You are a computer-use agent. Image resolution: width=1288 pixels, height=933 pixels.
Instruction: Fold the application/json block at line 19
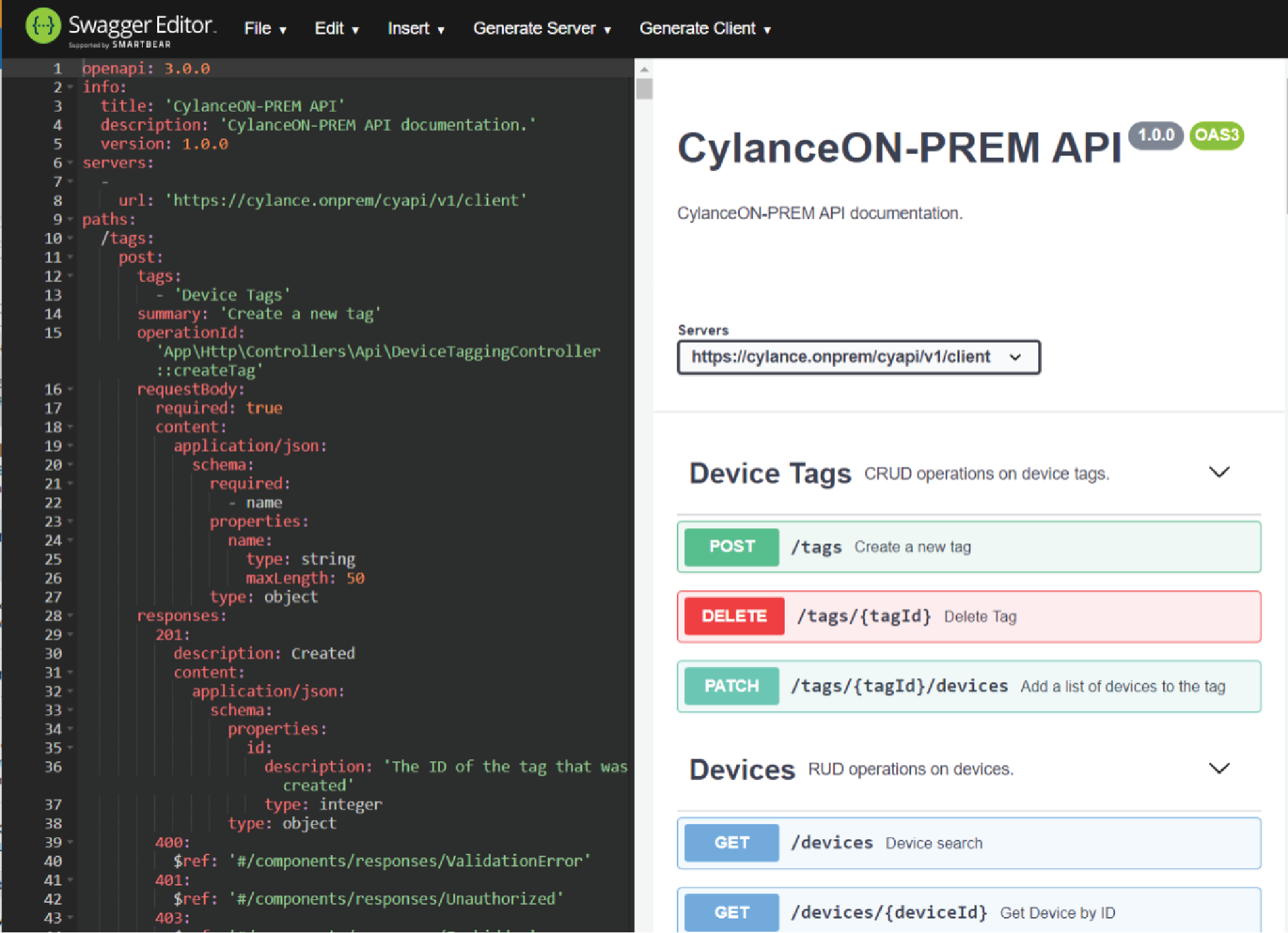[70, 446]
